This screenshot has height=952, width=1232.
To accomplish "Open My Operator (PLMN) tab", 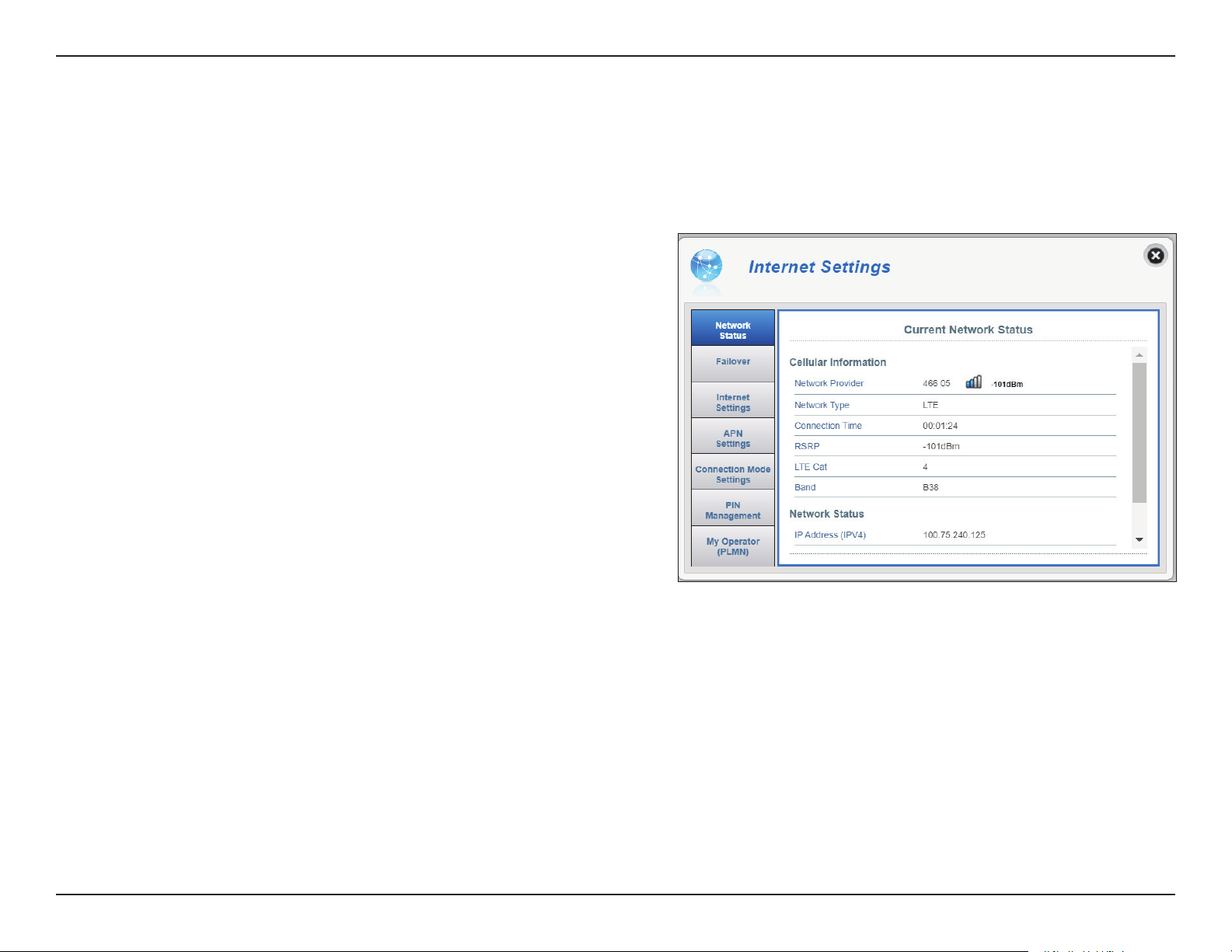I will coord(733,546).
